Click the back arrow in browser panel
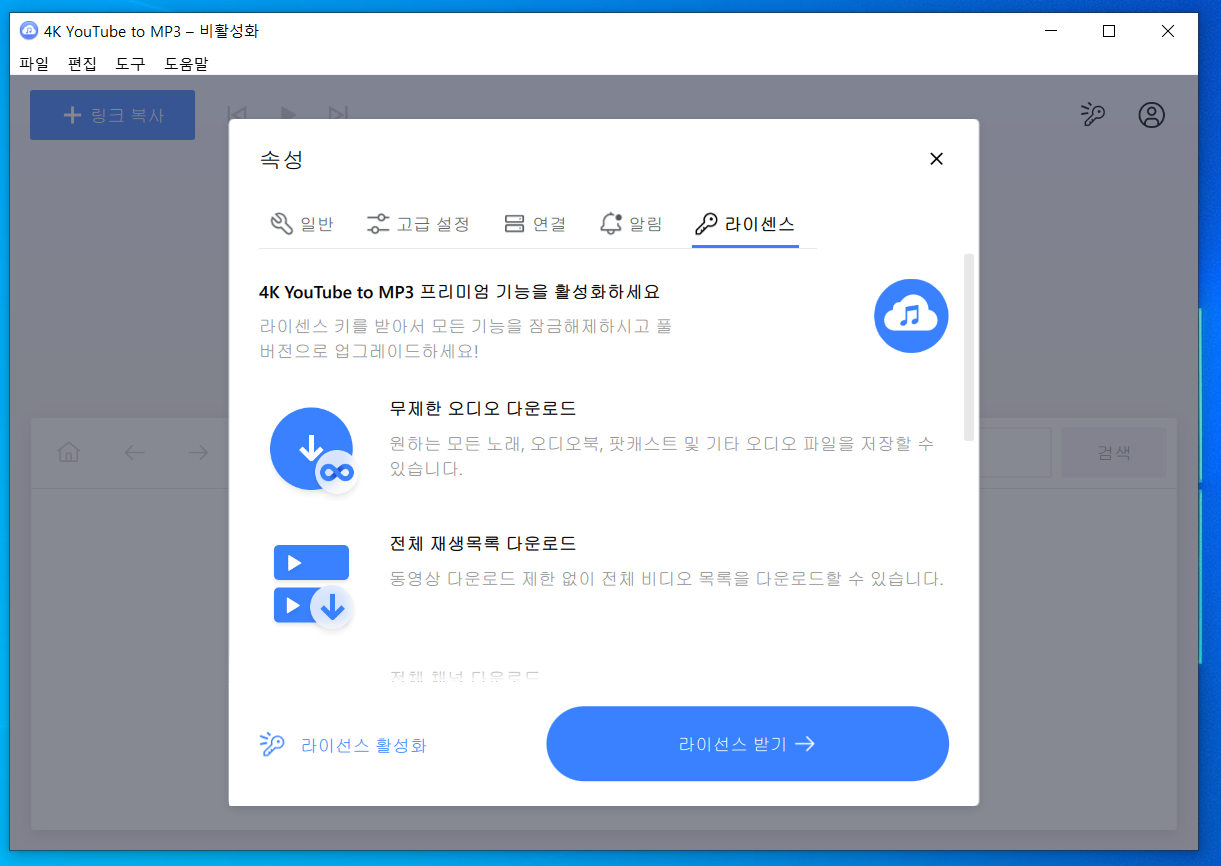 click(x=134, y=452)
